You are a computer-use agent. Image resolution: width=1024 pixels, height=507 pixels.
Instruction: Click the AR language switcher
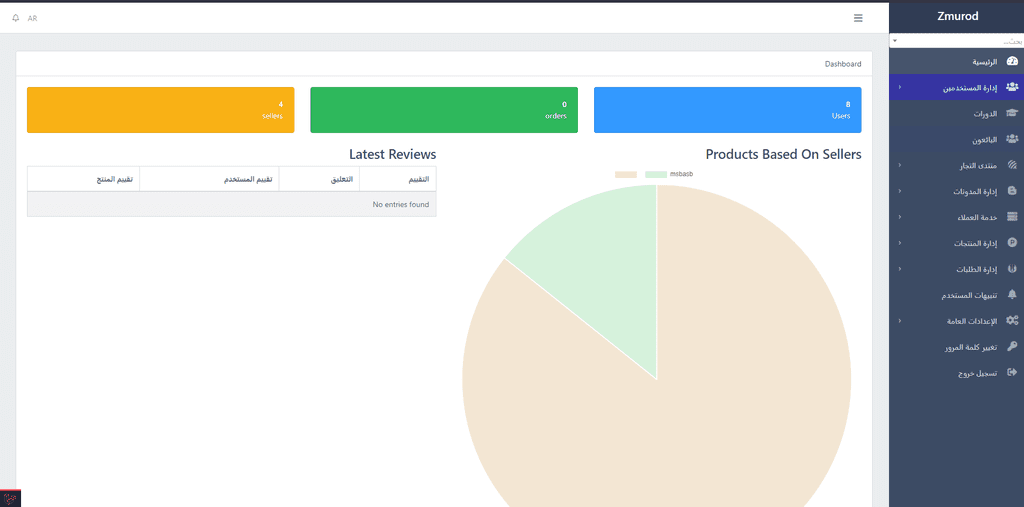pos(32,18)
